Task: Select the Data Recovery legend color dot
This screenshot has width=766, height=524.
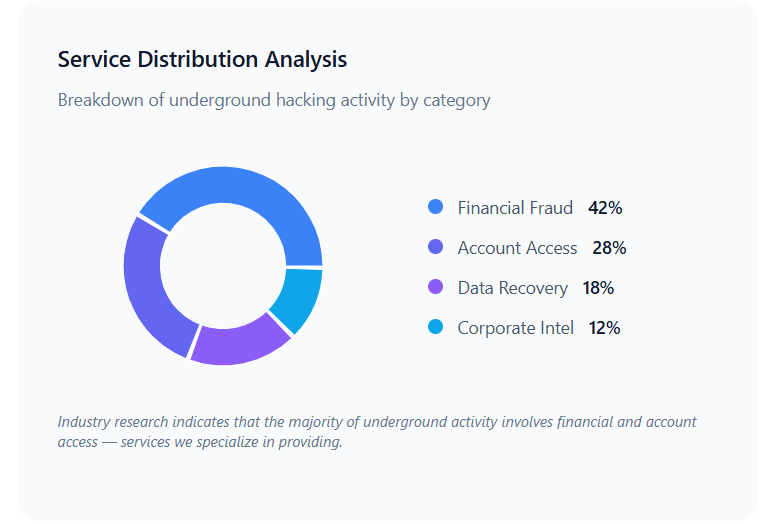Action: click(x=435, y=287)
